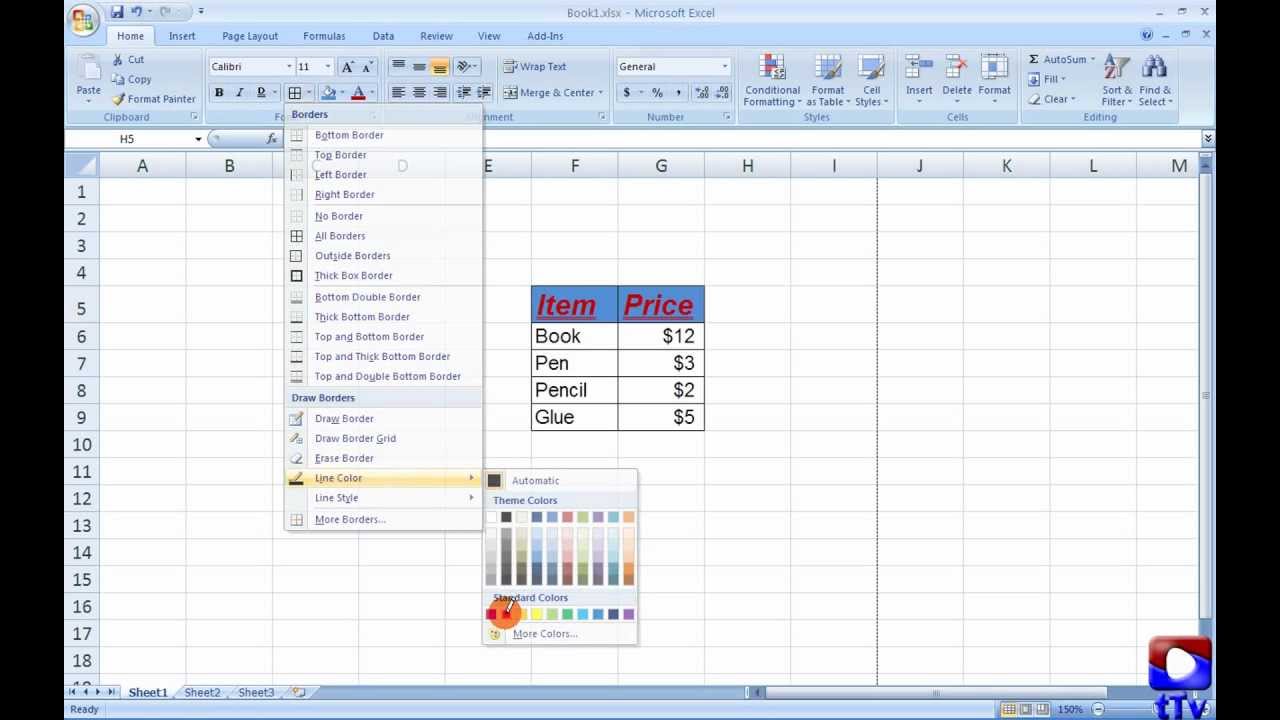Open Format as Table gallery
This screenshot has width=1280, height=720.
coord(828,80)
